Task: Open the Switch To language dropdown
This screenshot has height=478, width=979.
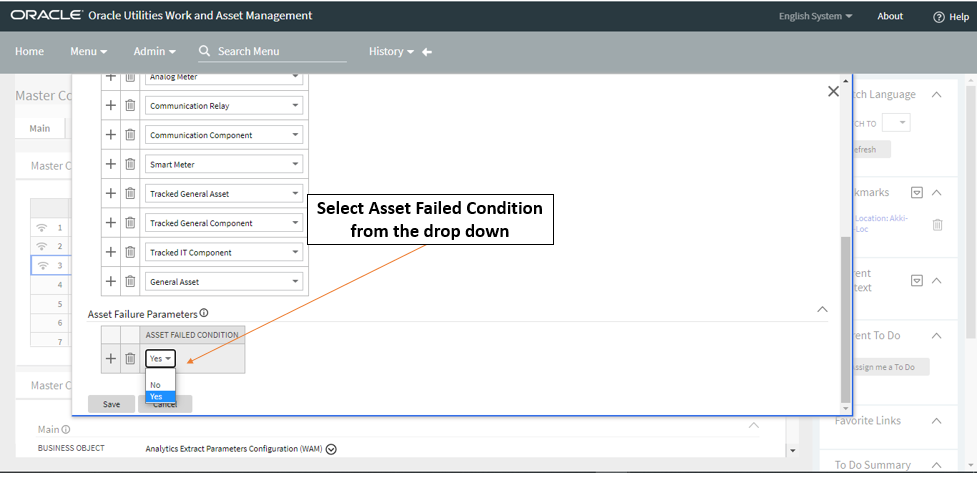Action: point(896,123)
